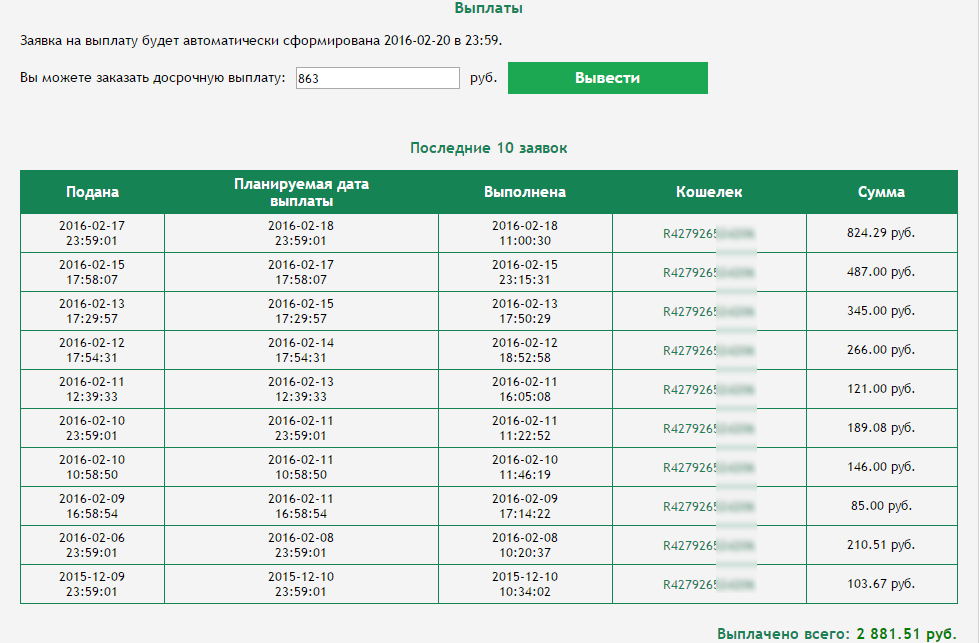Open wallet link in 824.29 руб. row
This screenshot has width=979, height=643.
[x=709, y=234]
